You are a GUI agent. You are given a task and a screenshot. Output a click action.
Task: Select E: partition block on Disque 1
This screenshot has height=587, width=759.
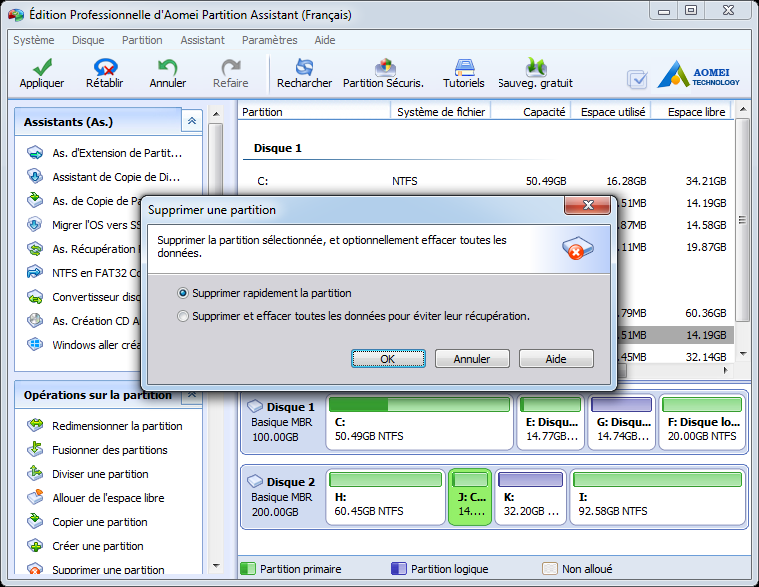551,422
